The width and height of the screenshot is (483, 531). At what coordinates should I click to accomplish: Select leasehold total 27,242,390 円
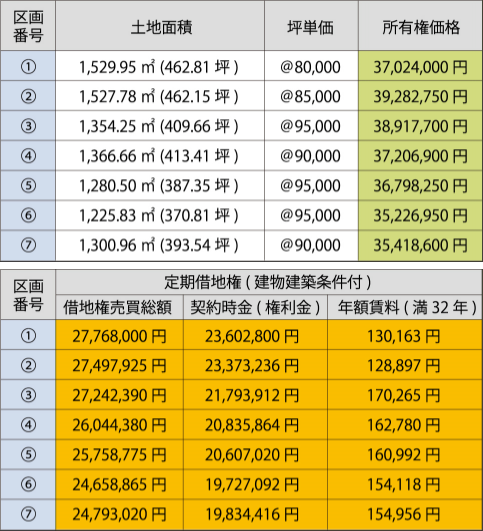(119, 395)
